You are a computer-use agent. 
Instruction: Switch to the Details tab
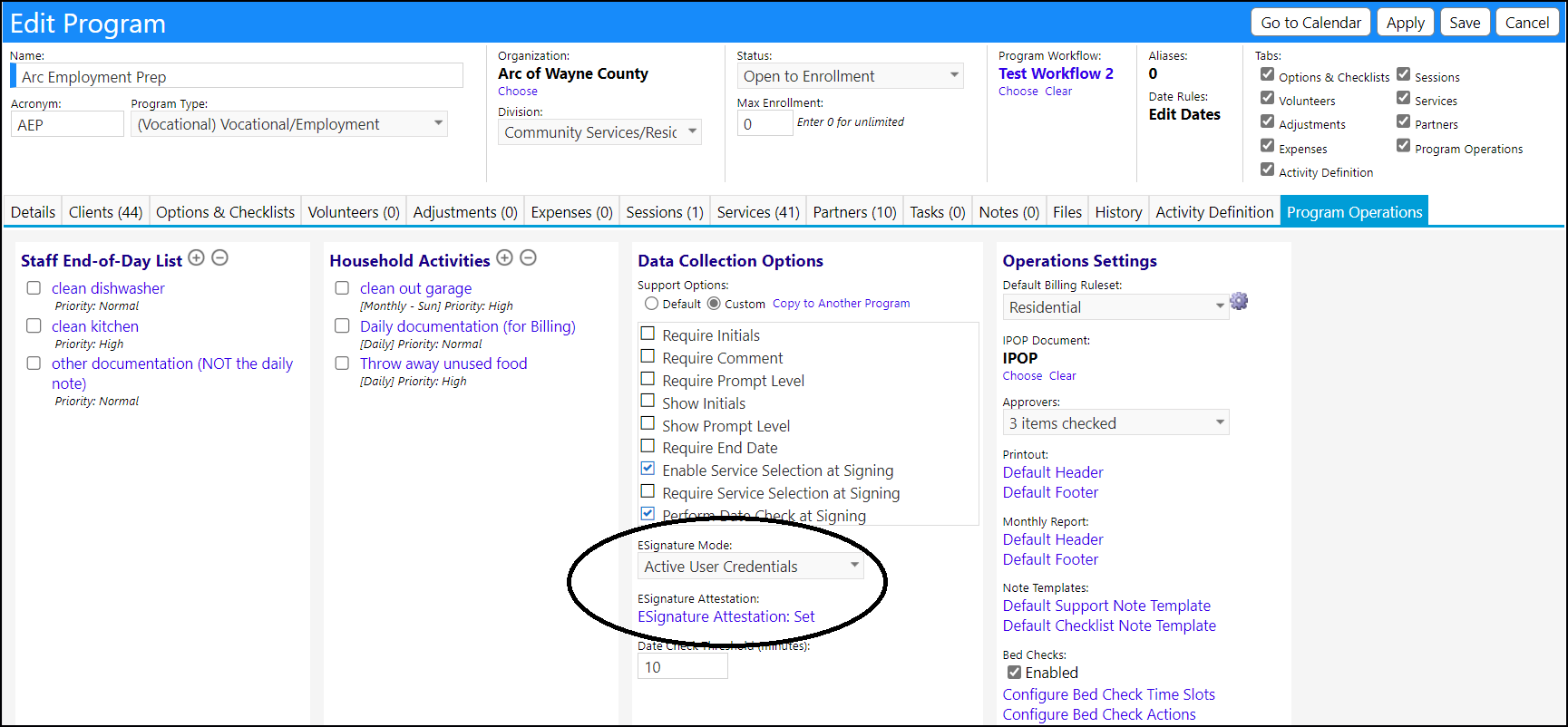(x=34, y=212)
